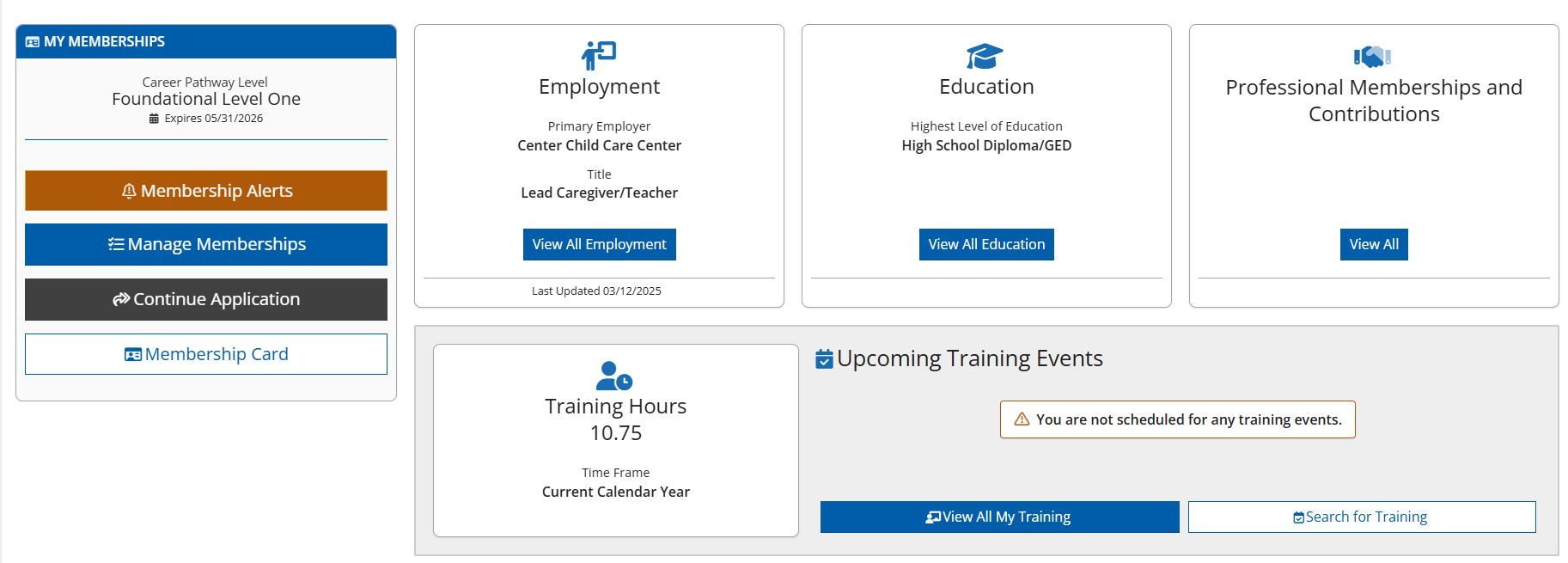Select Continue Application button
This screenshot has height=563, width=1568.
pyautogui.click(x=206, y=299)
